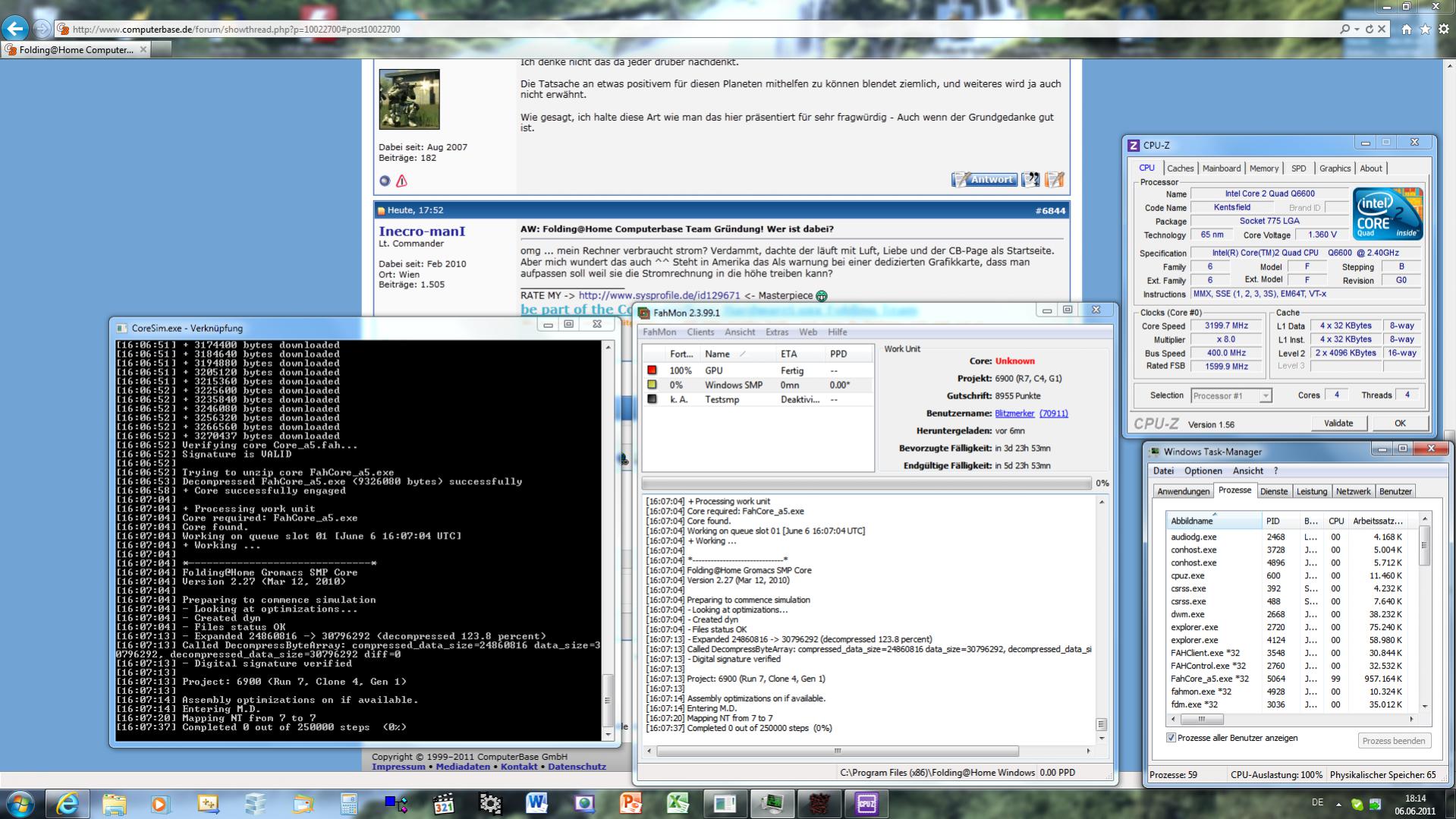Select the Folding@Home Computer browser tab
Screen dimensions: 1456x819
[76, 50]
